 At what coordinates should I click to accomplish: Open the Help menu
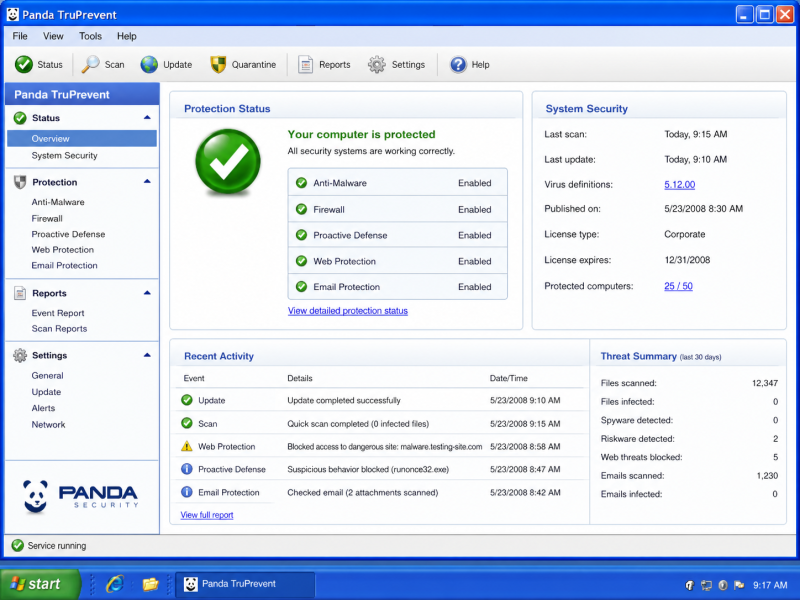point(127,36)
